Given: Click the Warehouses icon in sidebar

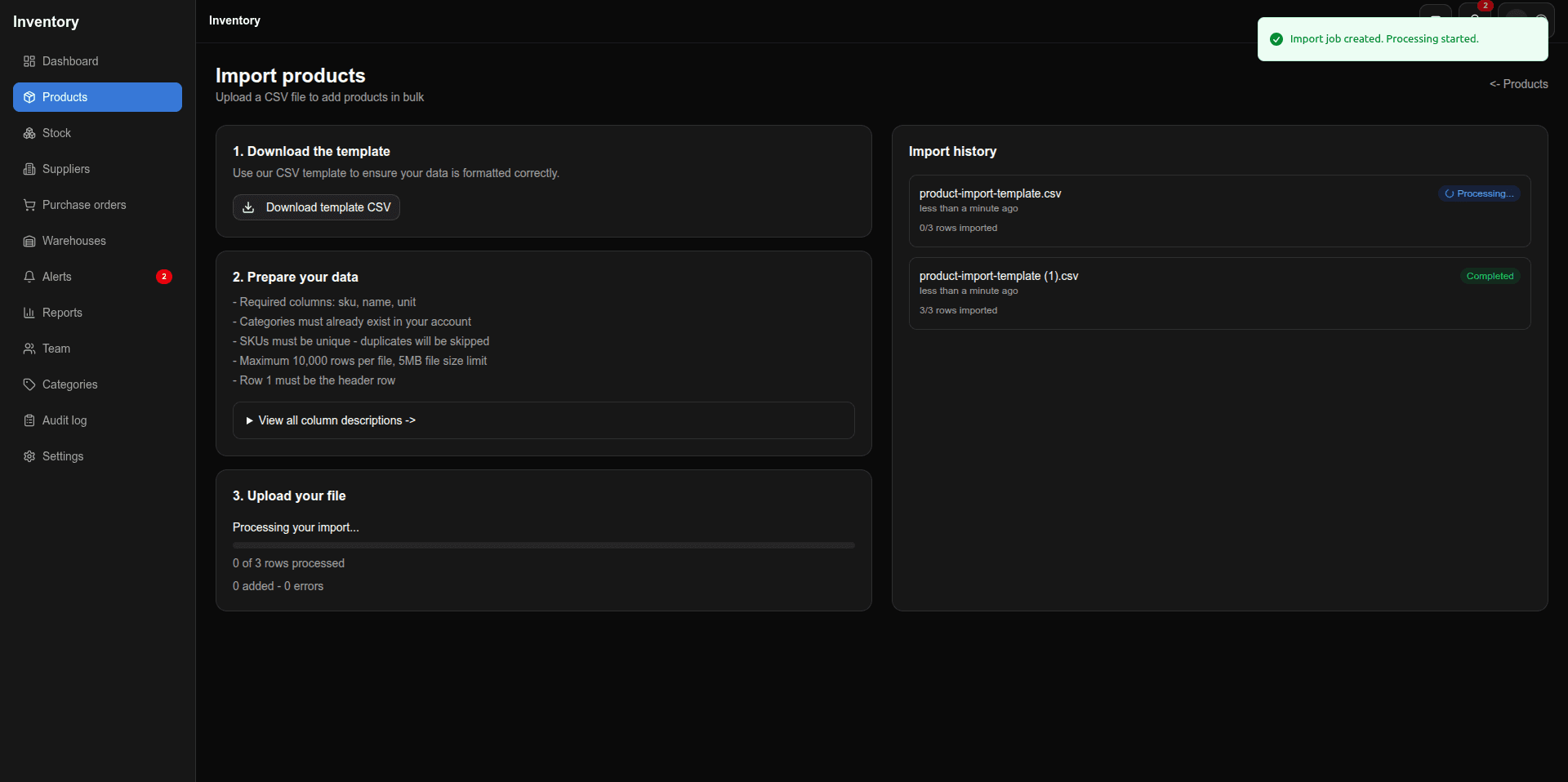Looking at the screenshot, I should [x=29, y=241].
